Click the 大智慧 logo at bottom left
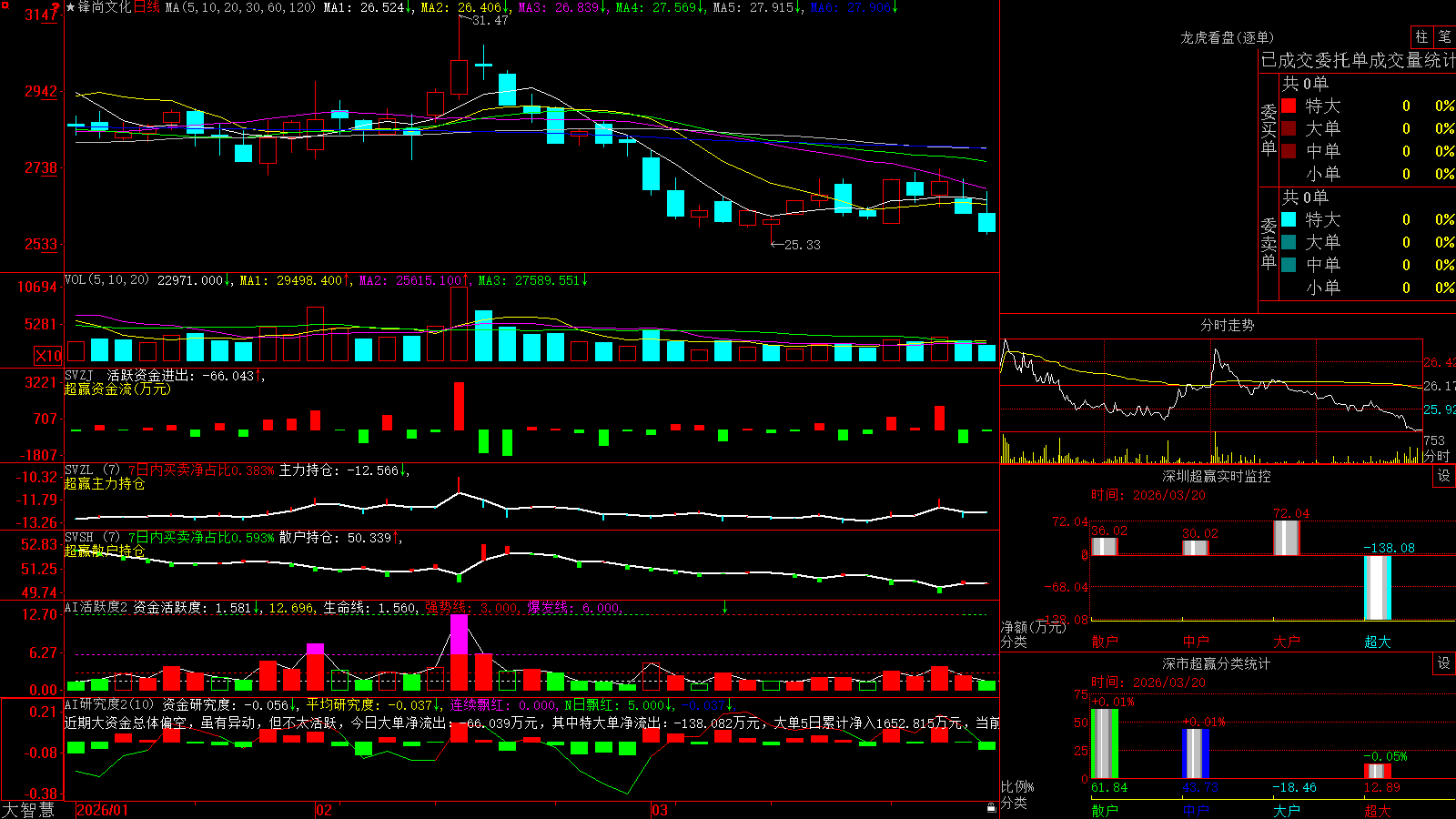 (28, 809)
